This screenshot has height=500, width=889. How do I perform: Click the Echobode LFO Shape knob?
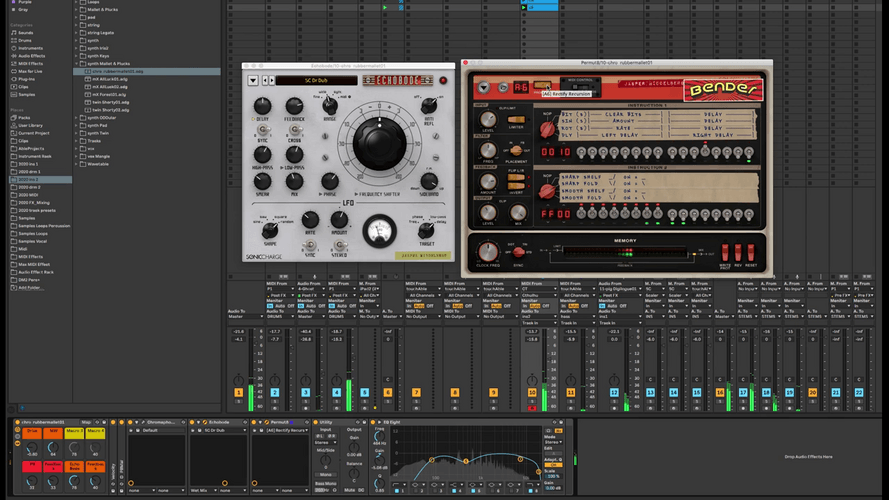point(270,230)
